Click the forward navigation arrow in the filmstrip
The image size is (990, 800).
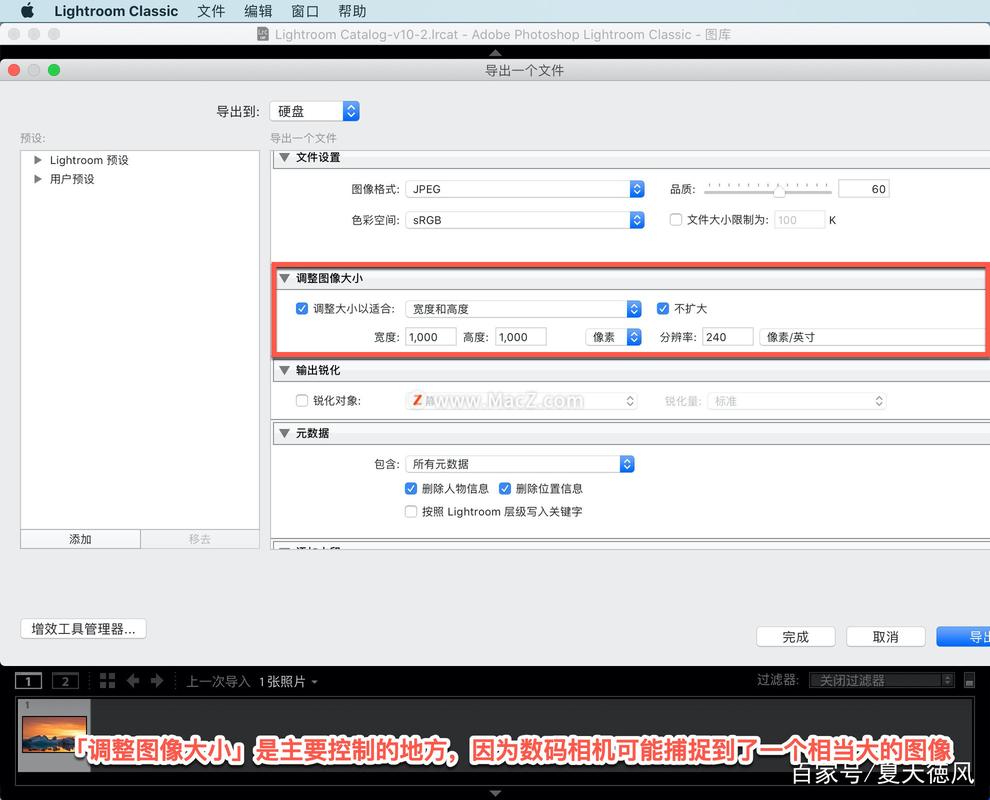click(x=157, y=681)
